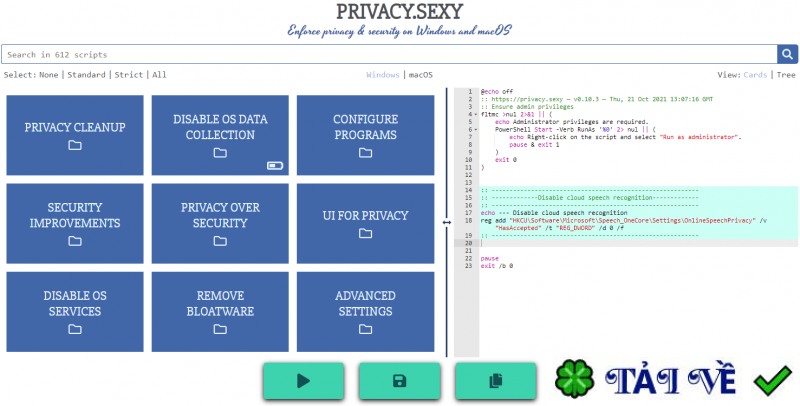Switch to macOS platform
800x406 pixels.
tap(420, 75)
